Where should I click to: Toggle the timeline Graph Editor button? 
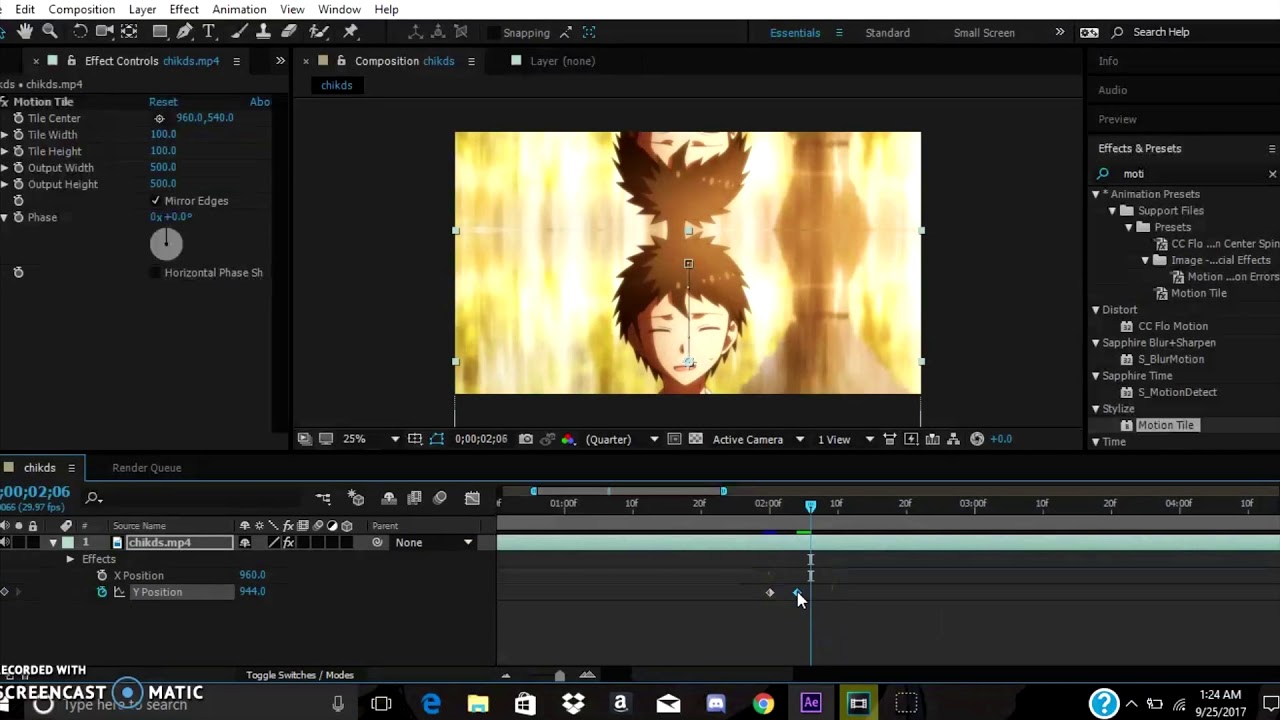click(473, 498)
